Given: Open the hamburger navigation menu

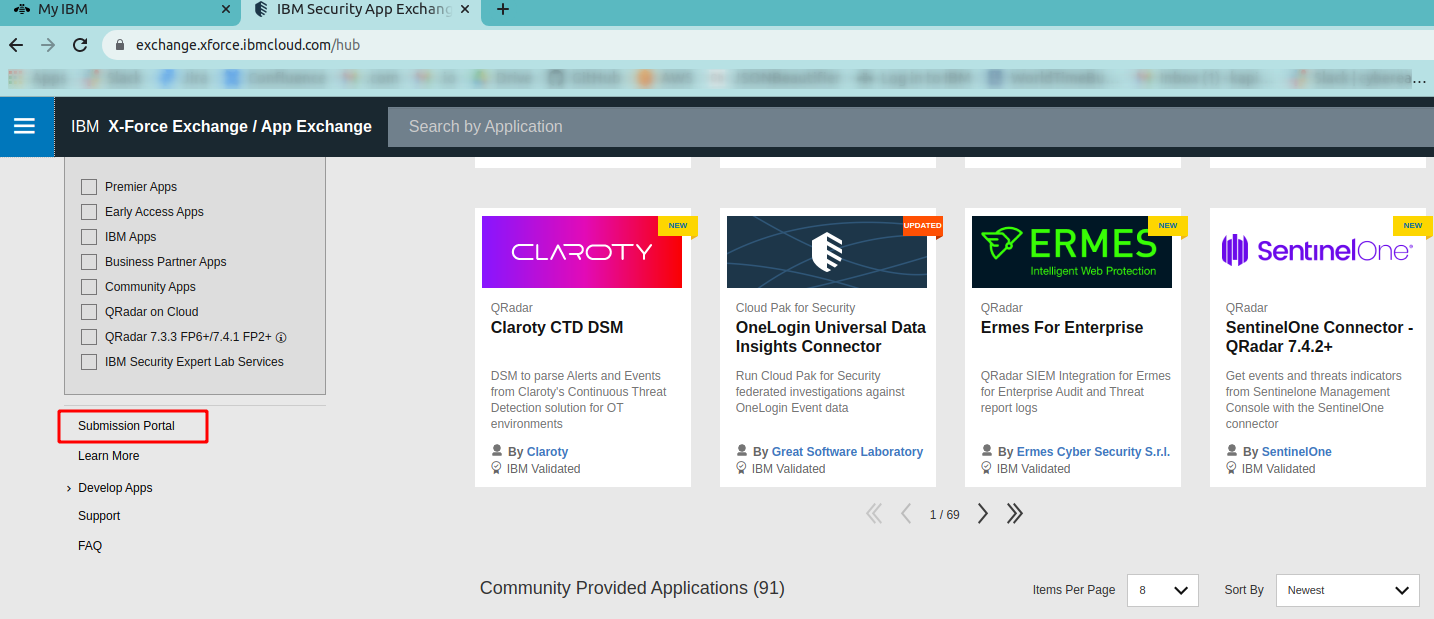Looking at the screenshot, I should 24,126.
